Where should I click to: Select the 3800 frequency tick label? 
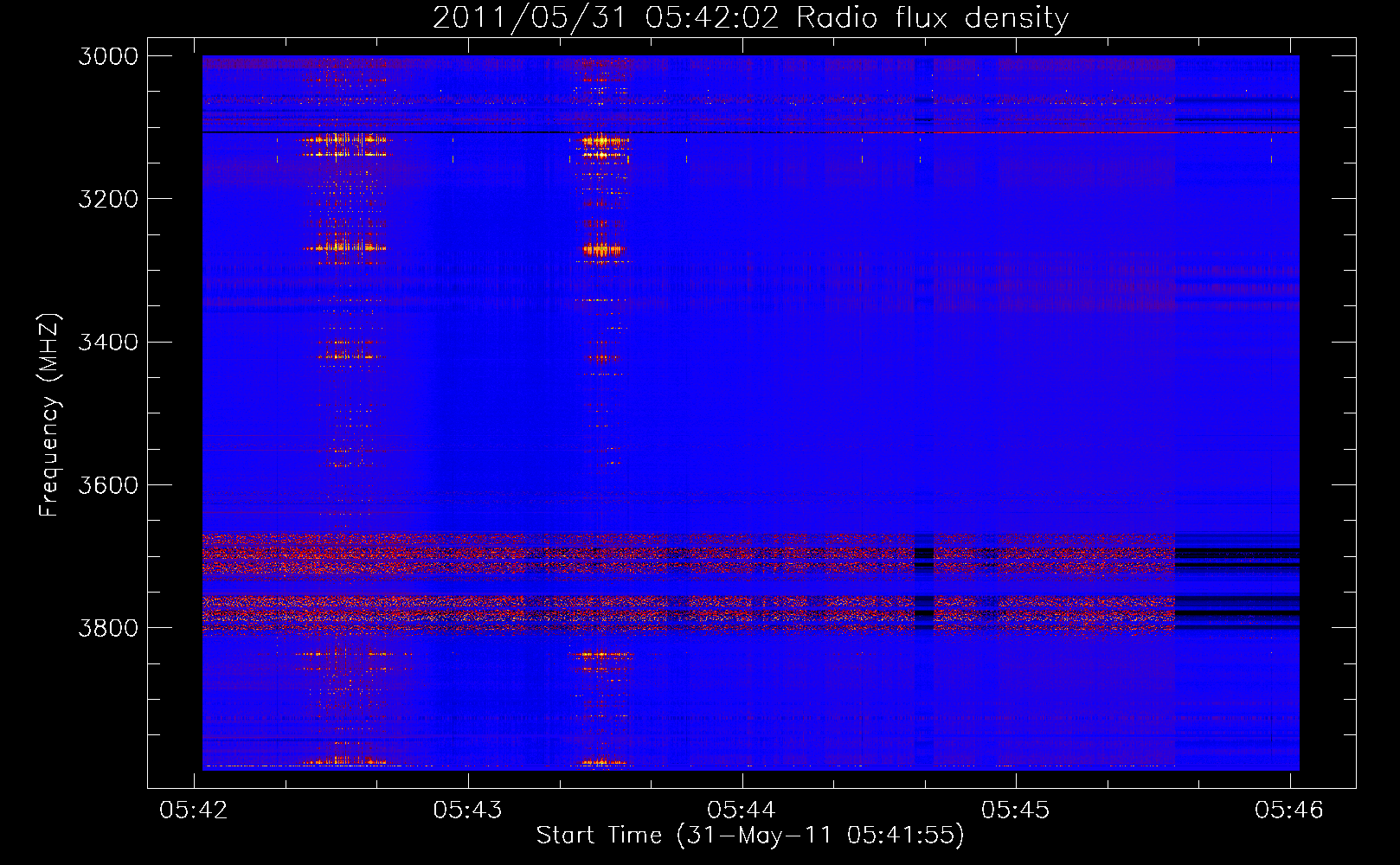(x=108, y=627)
